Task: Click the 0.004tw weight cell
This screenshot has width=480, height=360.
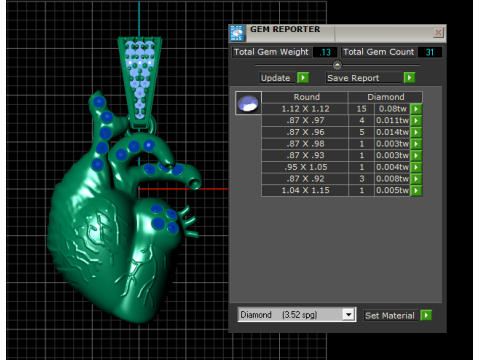Action: 392,167
